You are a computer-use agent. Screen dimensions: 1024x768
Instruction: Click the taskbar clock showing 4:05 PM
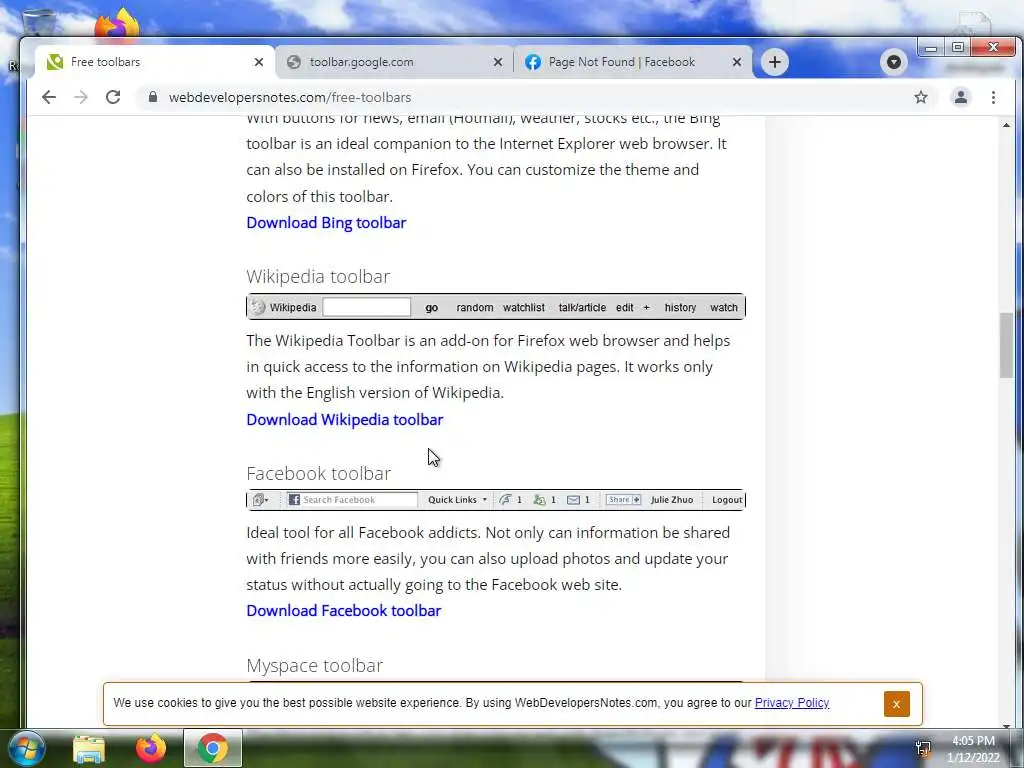tap(973, 749)
